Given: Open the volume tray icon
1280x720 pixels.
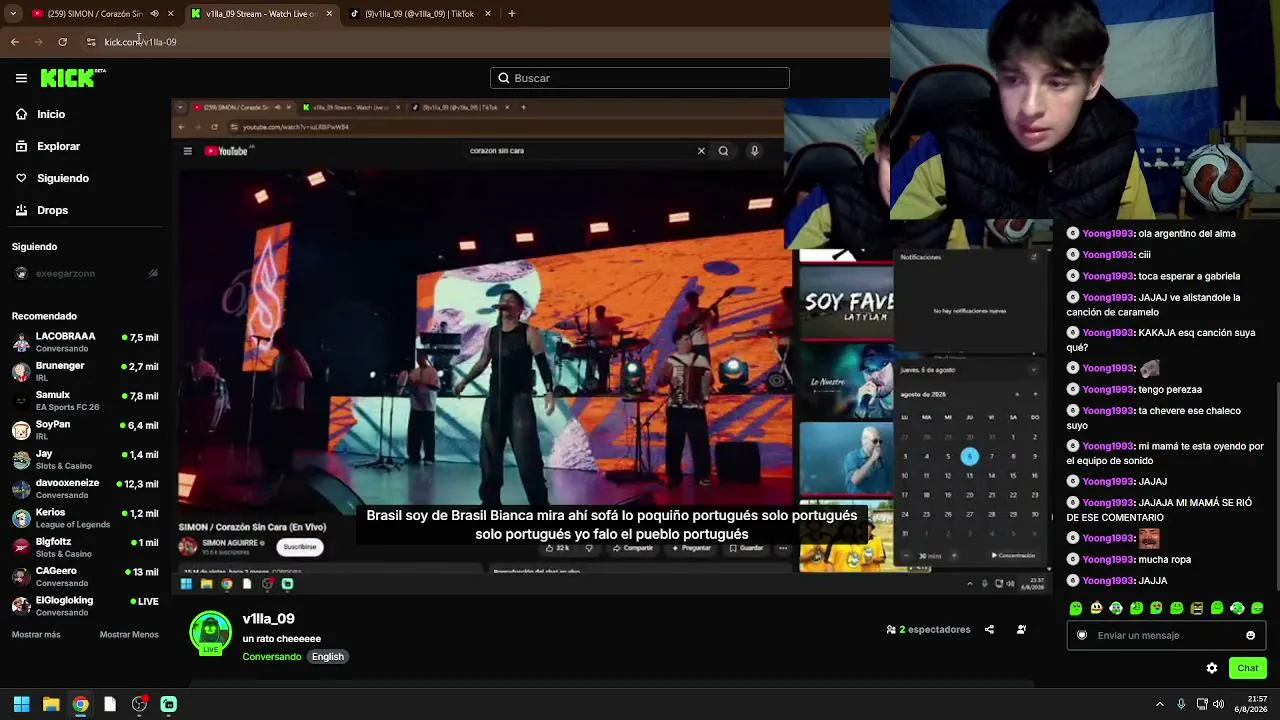Looking at the screenshot, I should pos(1218,704).
